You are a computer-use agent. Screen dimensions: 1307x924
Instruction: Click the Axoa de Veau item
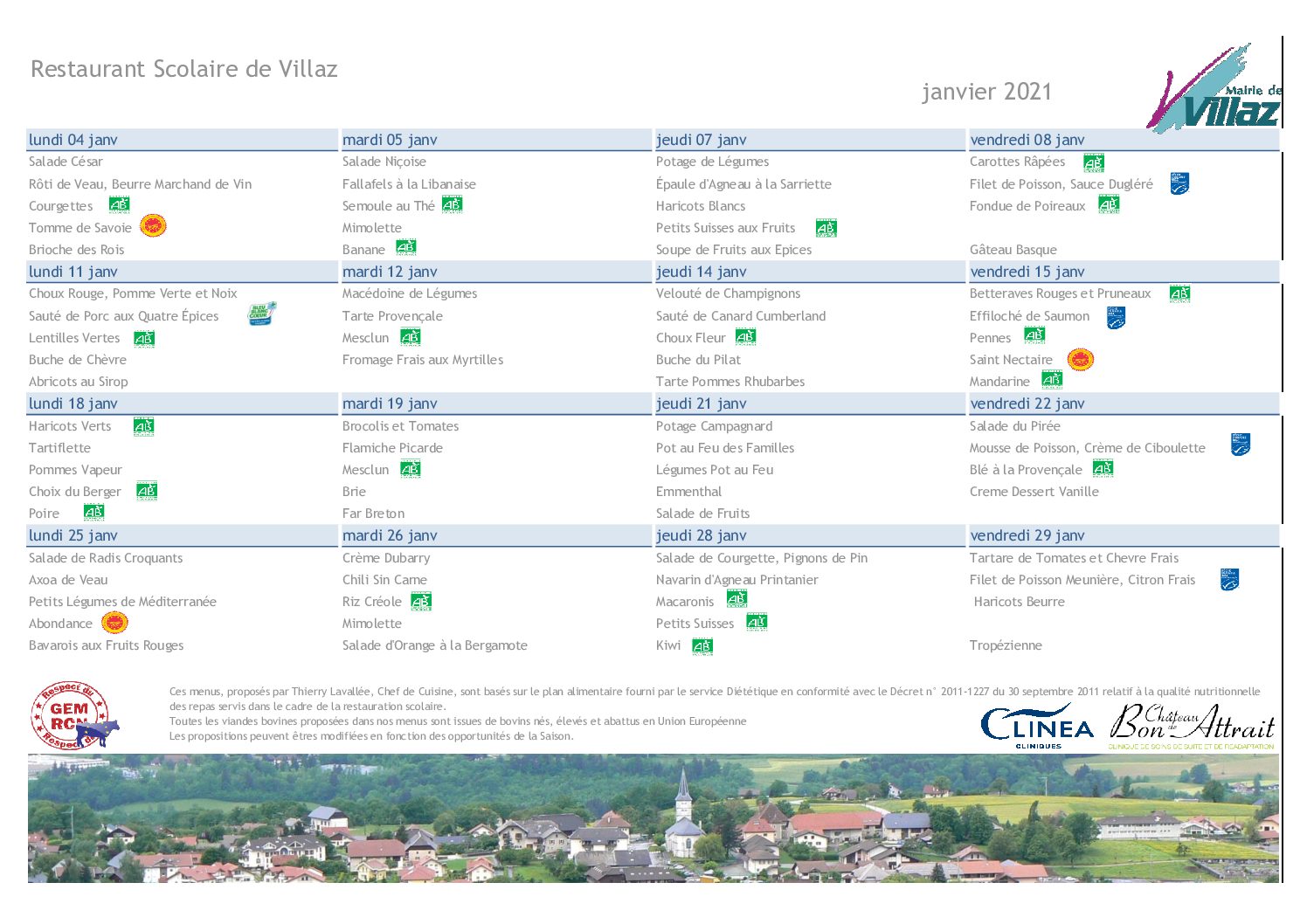click(x=68, y=580)
